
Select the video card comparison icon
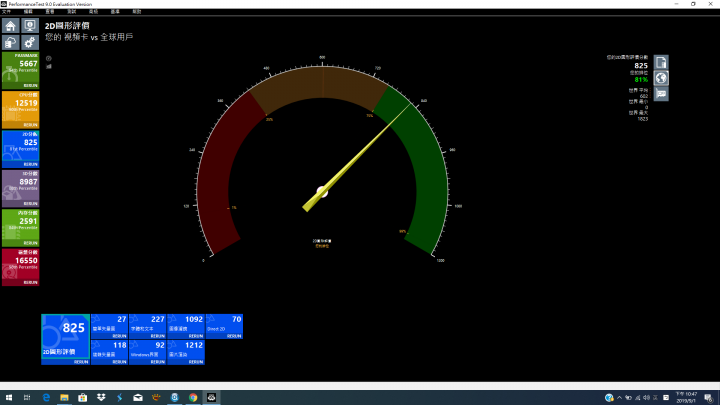pyautogui.click(x=661, y=94)
